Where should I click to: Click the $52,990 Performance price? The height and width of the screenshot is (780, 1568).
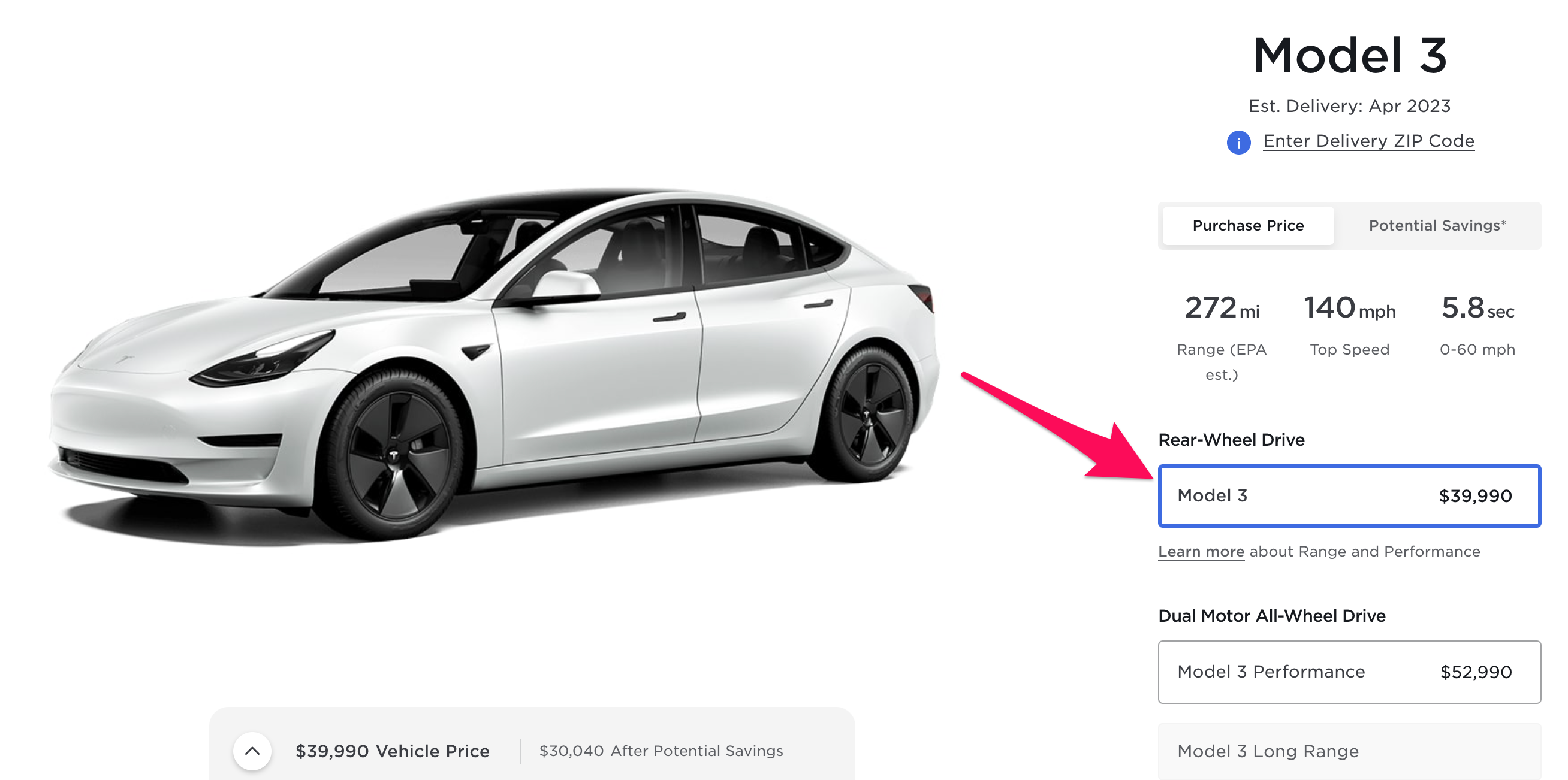(x=1476, y=672)
